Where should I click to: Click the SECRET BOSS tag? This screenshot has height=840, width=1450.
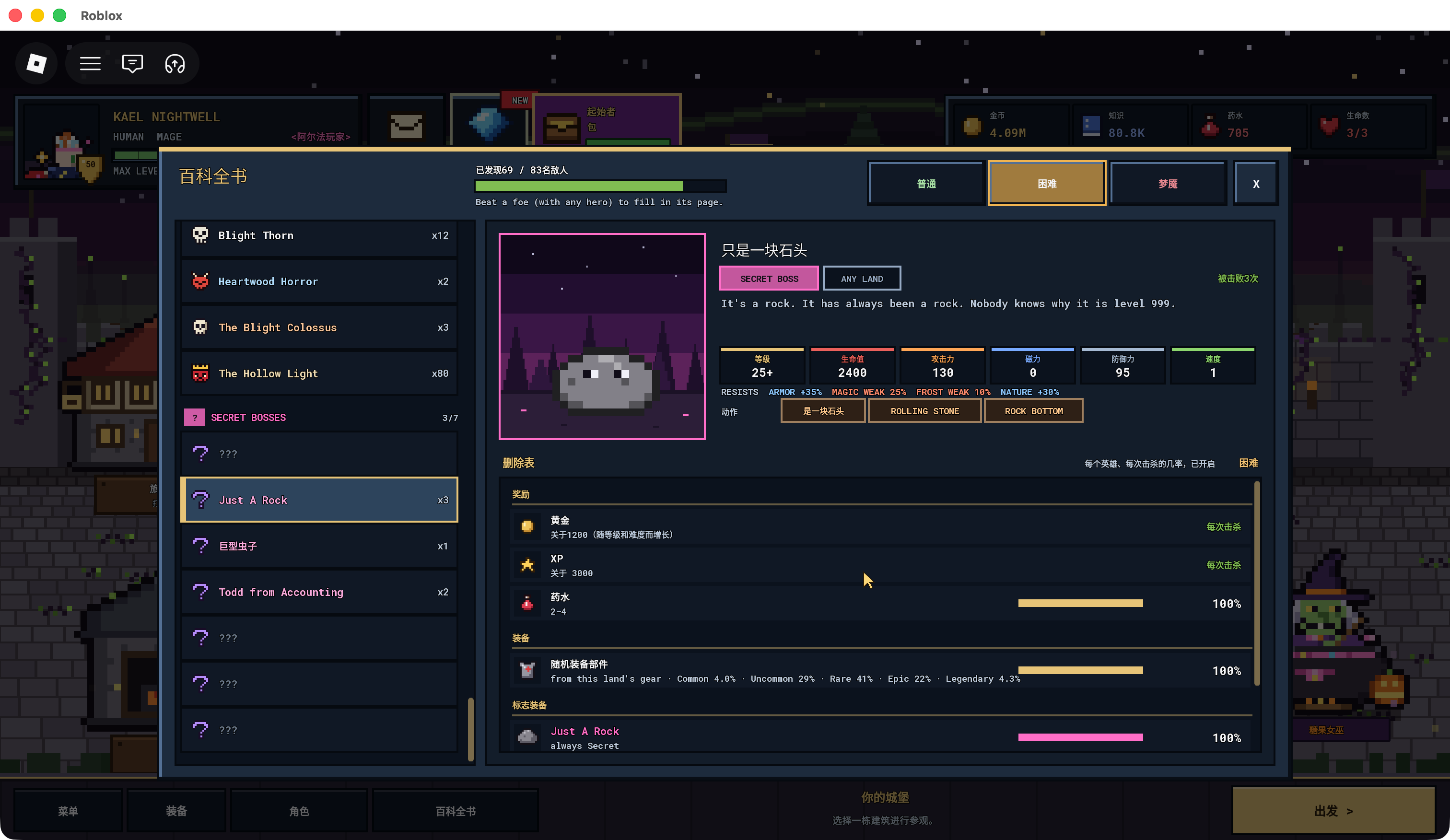(769, 279)
